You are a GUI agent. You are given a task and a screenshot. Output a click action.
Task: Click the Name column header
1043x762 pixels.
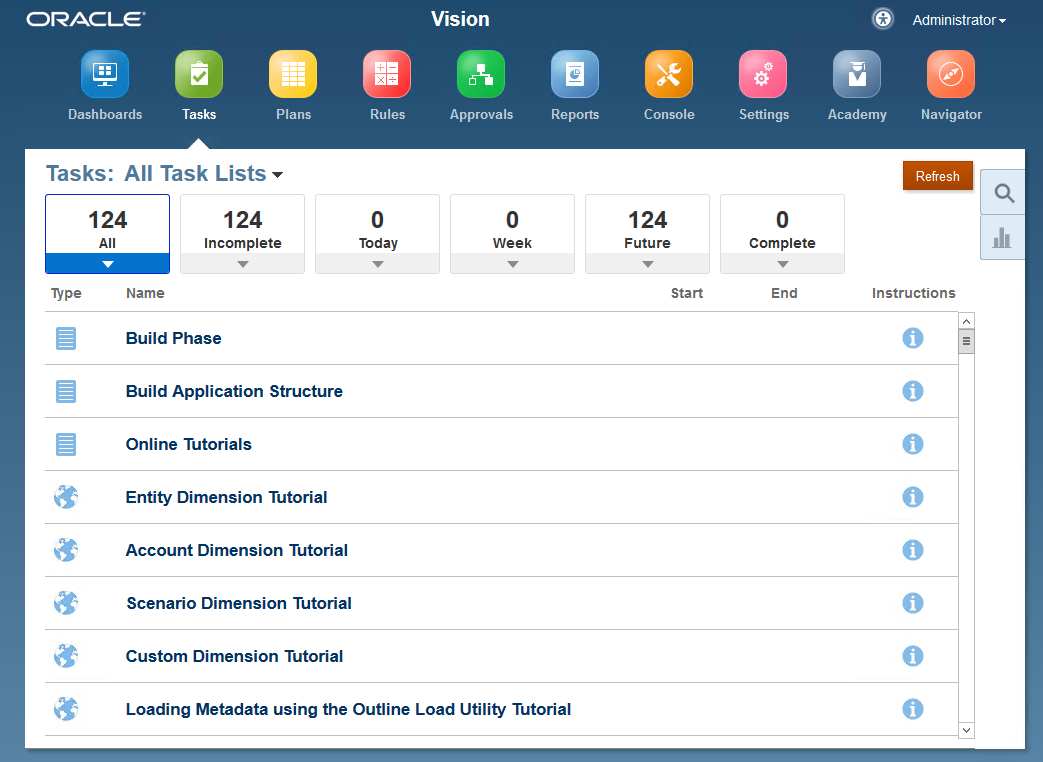145,293
